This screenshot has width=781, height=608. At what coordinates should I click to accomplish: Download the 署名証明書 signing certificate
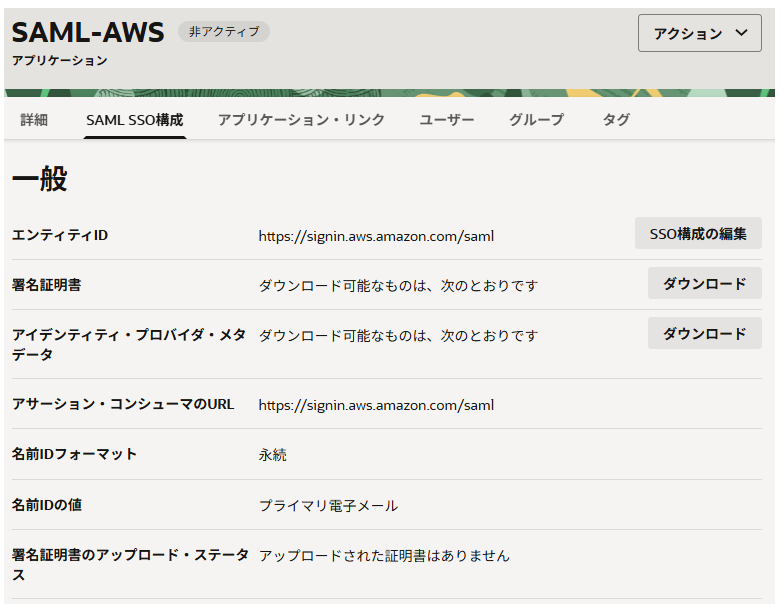coord(704,284)
